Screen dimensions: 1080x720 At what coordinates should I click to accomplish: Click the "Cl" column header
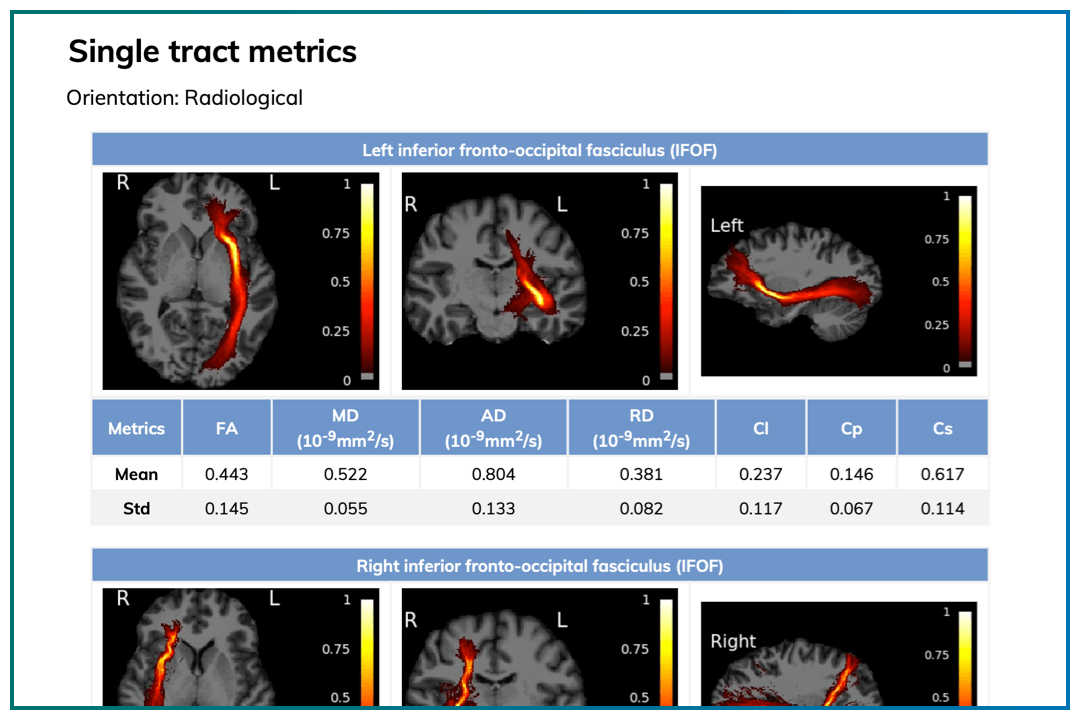[760, 428]
